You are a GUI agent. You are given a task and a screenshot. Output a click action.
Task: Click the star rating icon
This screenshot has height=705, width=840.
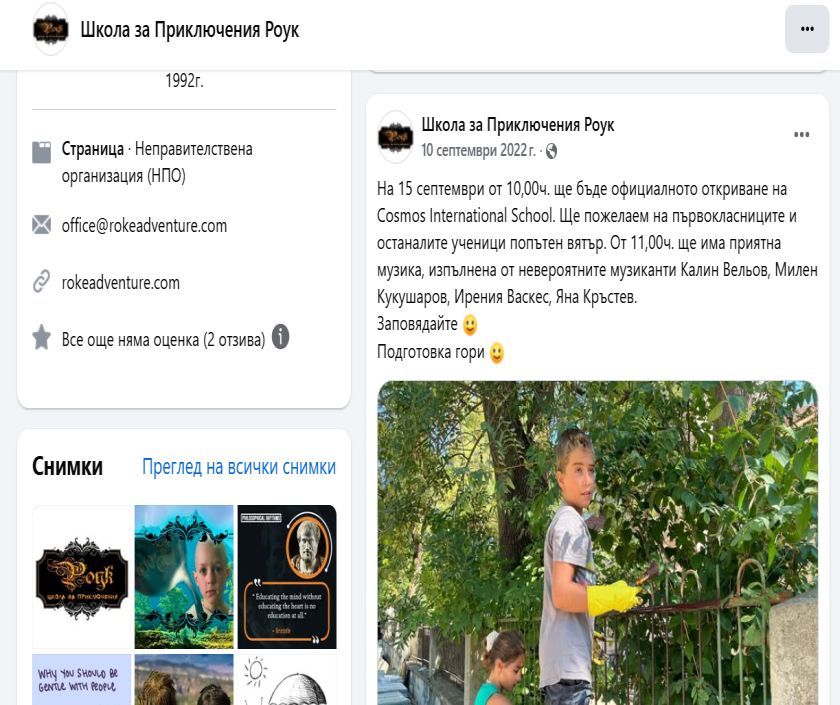coord(42,338)
